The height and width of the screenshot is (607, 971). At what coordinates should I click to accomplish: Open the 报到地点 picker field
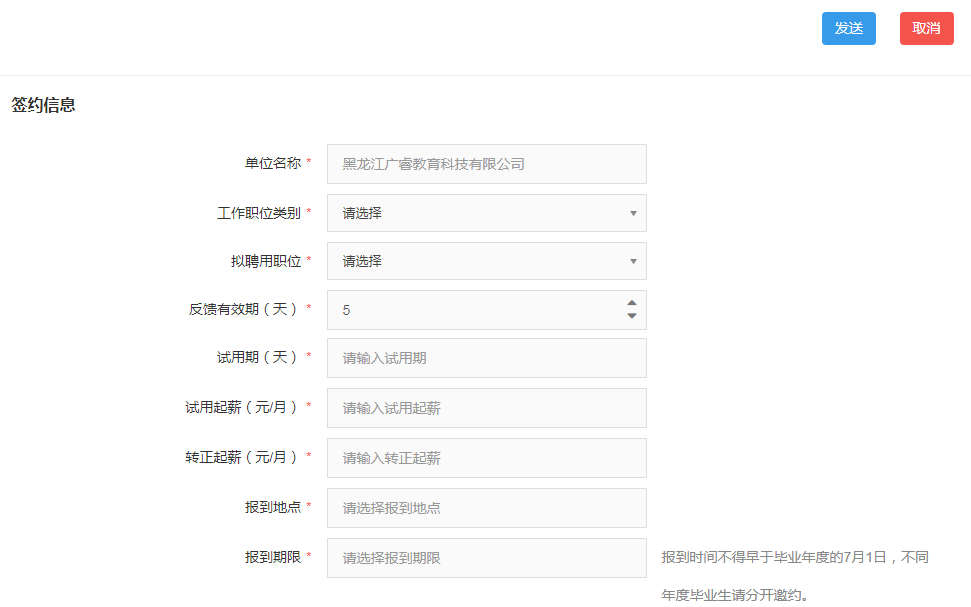[x=486, y=508]
